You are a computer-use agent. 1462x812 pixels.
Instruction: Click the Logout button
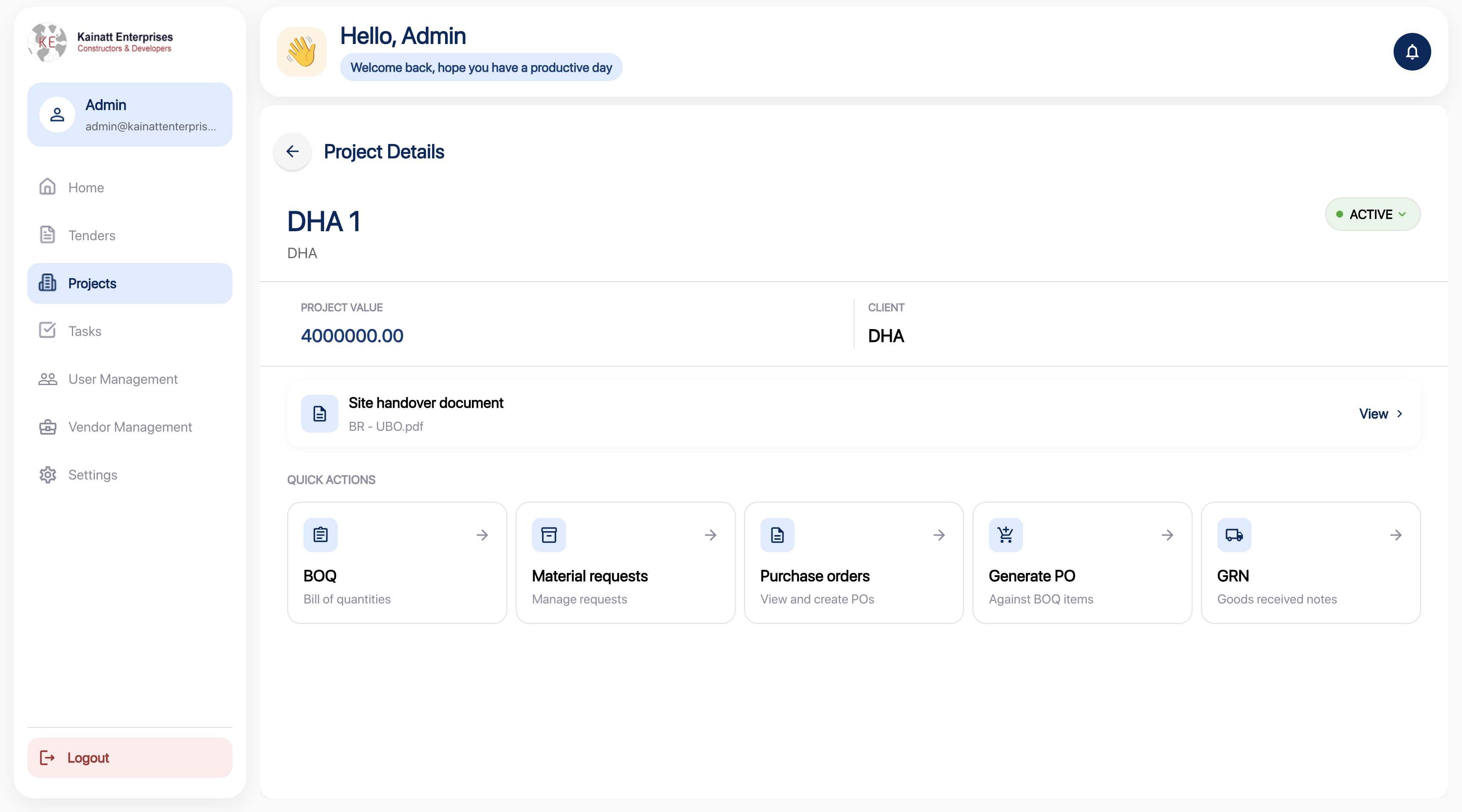click(130, 758)
